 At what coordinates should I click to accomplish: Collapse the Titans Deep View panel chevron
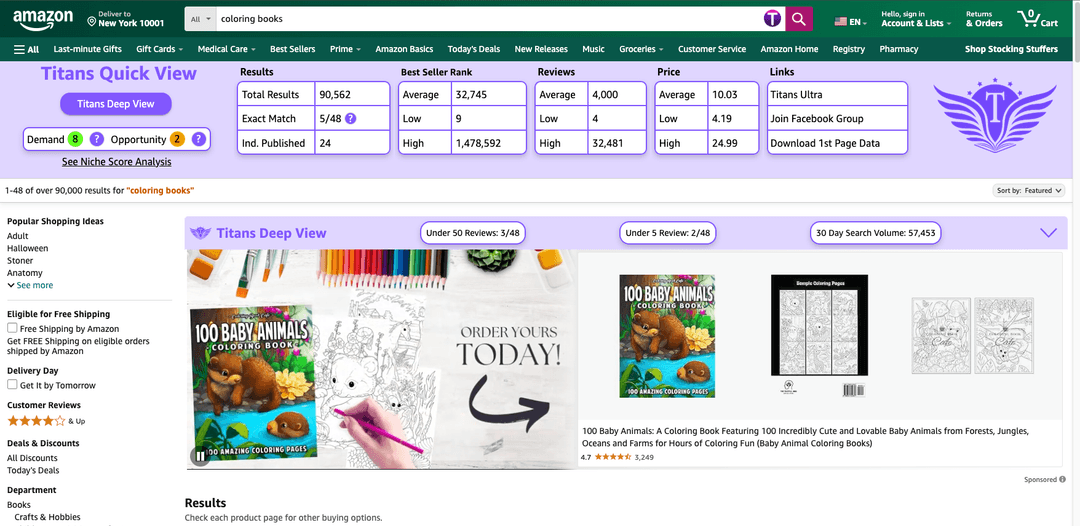tap(1048, 233)
